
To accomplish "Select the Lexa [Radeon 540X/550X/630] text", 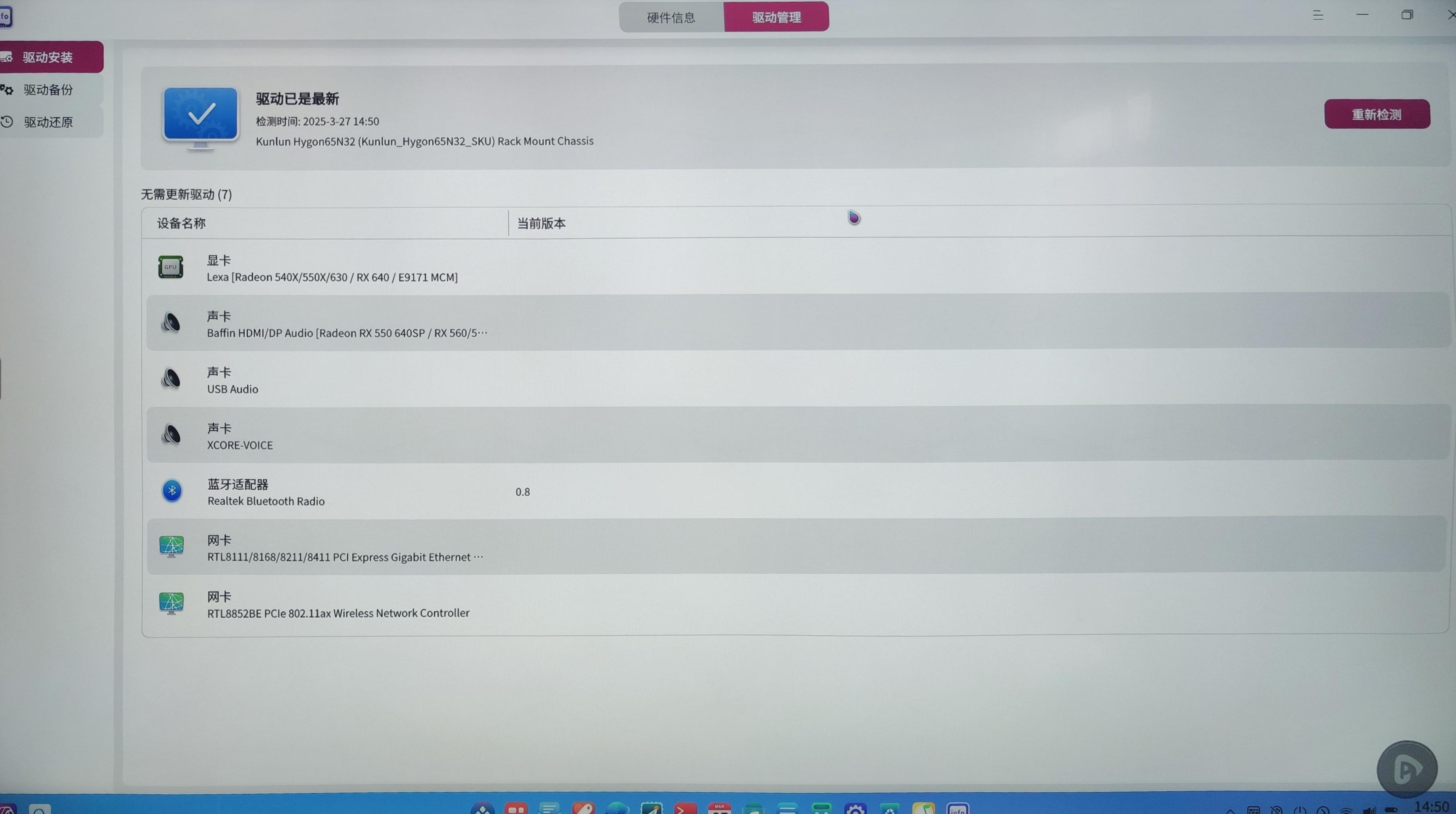I will (332, 277).
